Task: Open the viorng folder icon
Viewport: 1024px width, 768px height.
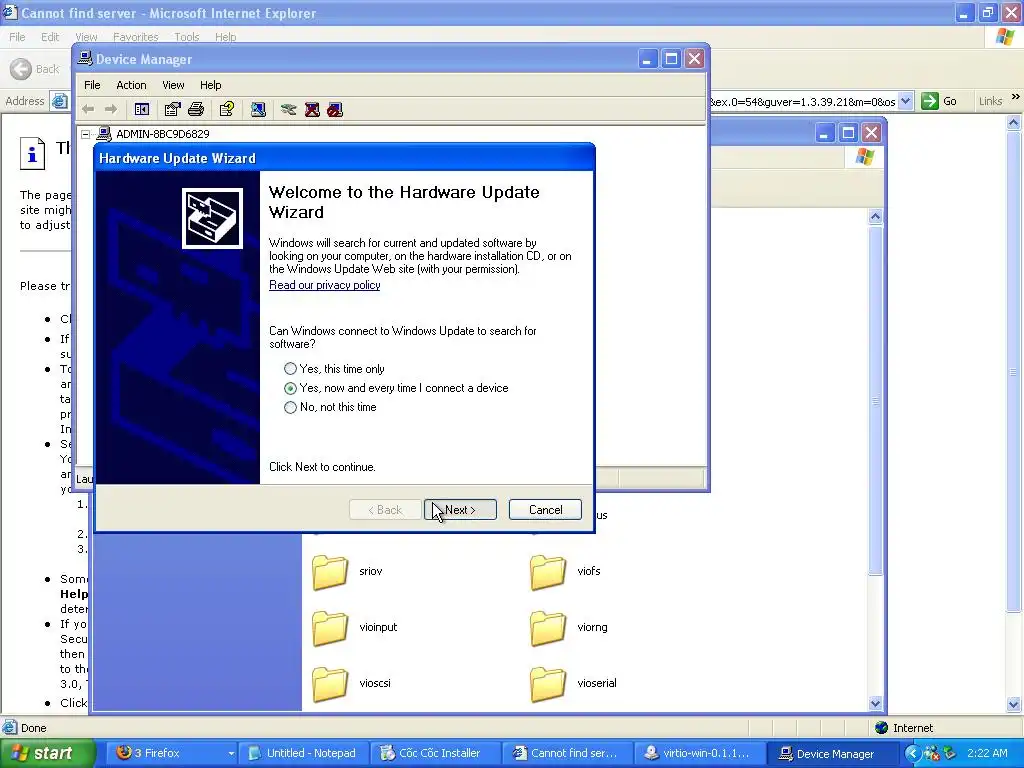Action: point(547,628)
